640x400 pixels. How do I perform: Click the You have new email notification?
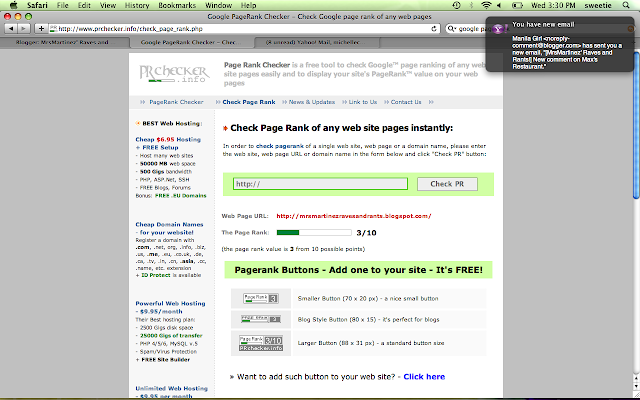pyautogui.click(x=559, y=44)
